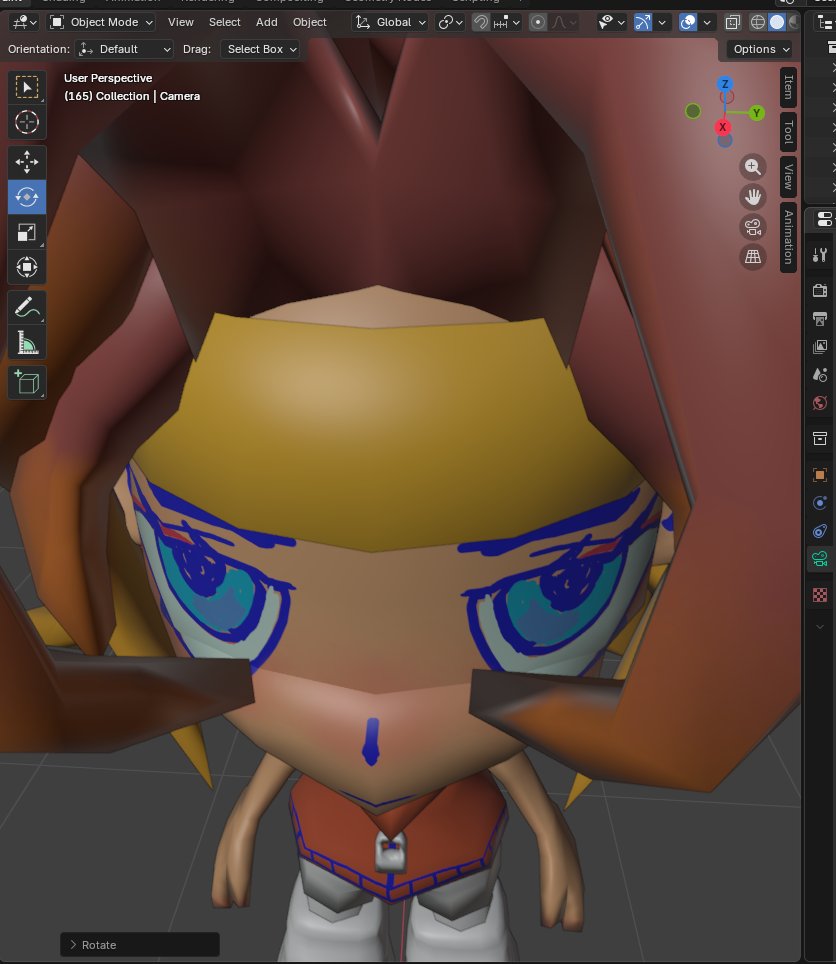The height and width of the screenshot is (964, 836).
Task: Open the View menu
Action: coord(180,23)
